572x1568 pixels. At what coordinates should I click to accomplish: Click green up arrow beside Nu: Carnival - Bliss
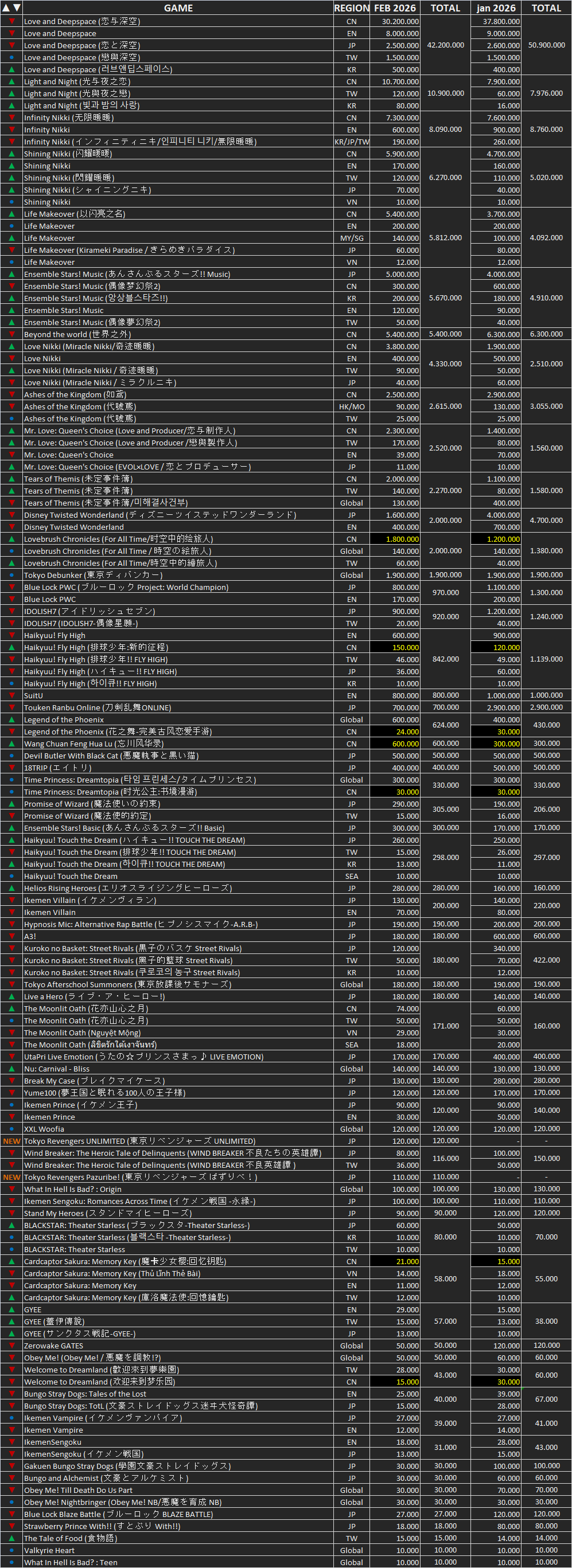pyautogui.click(x=11, y=1069)
